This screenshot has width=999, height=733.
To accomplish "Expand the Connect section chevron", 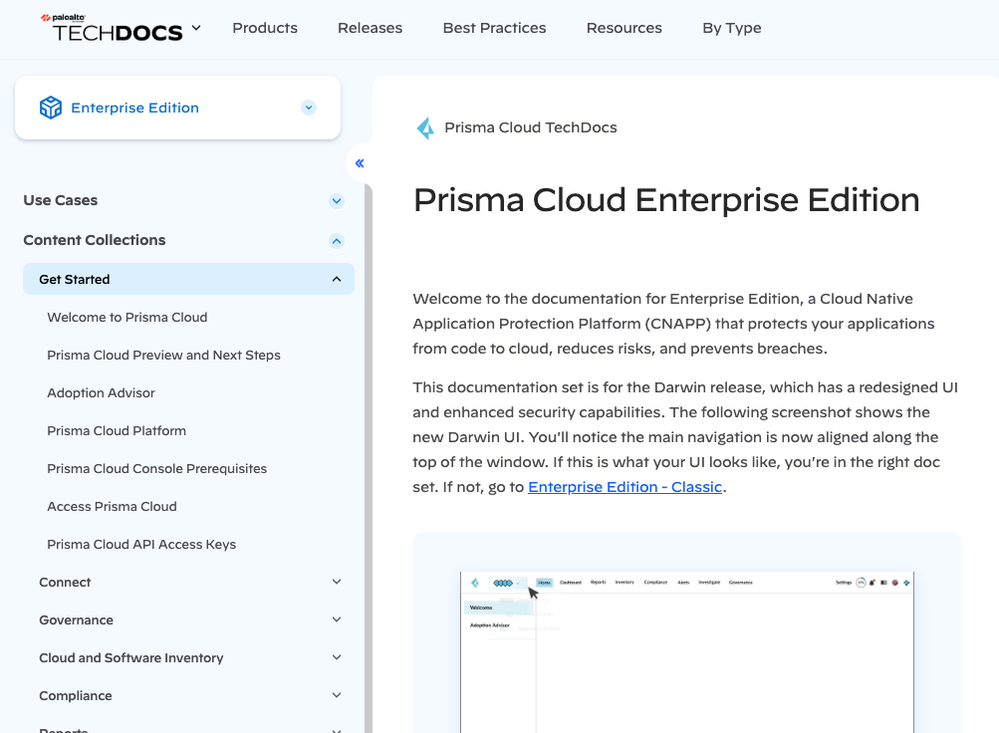I will 336,582.
